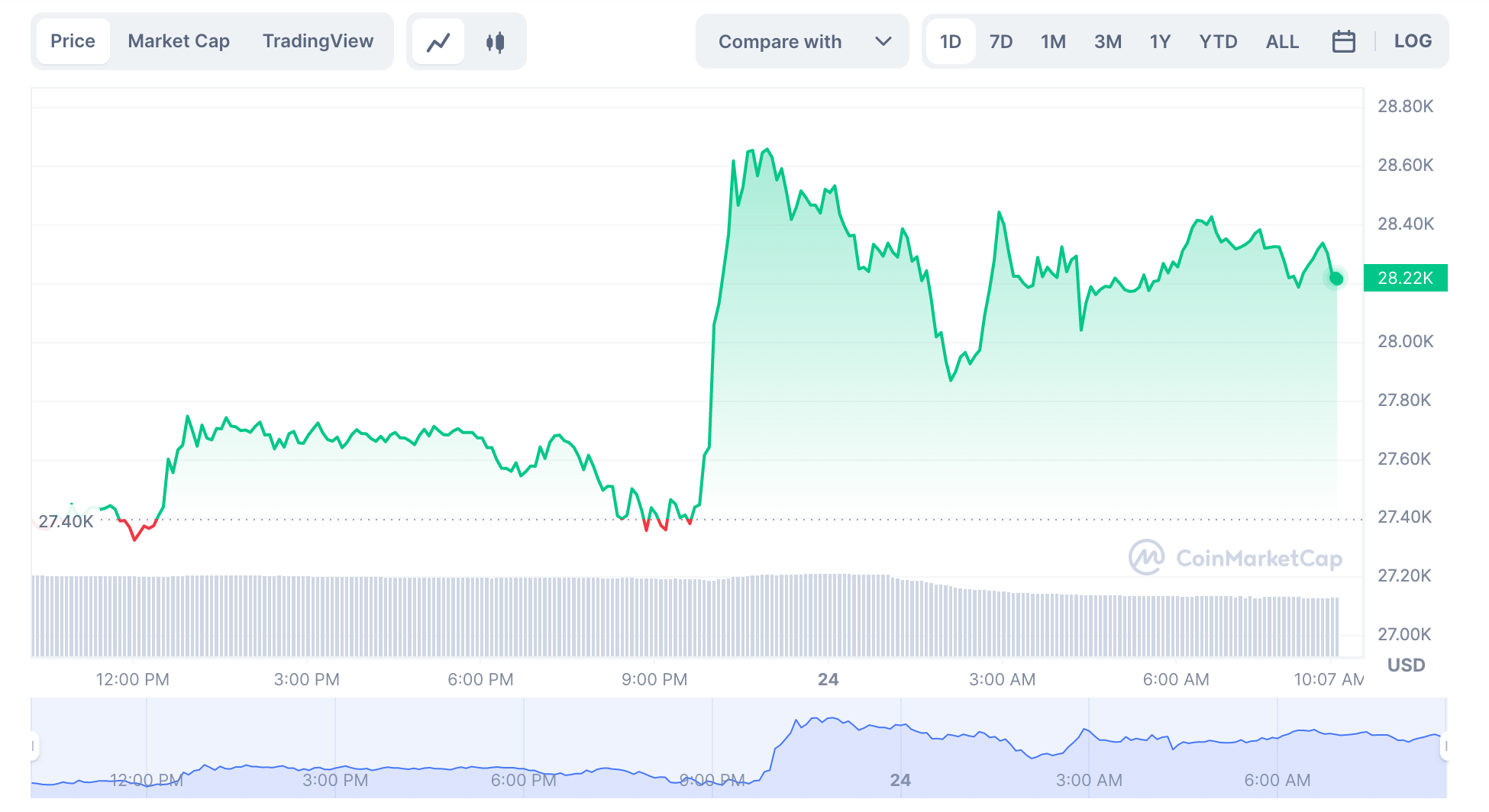
Task: Select the 1M time range
Action: pyautogui.click(x=1053, y=41)
